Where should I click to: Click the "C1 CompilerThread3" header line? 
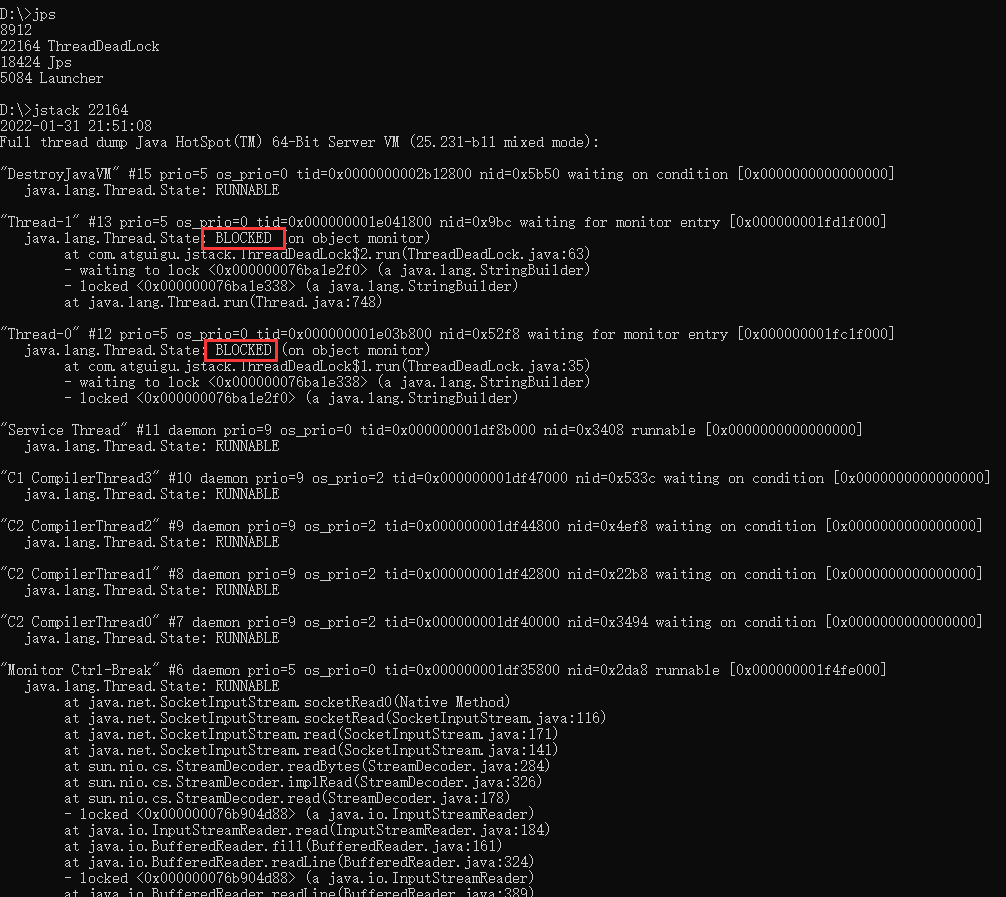[x=495, y=478]
